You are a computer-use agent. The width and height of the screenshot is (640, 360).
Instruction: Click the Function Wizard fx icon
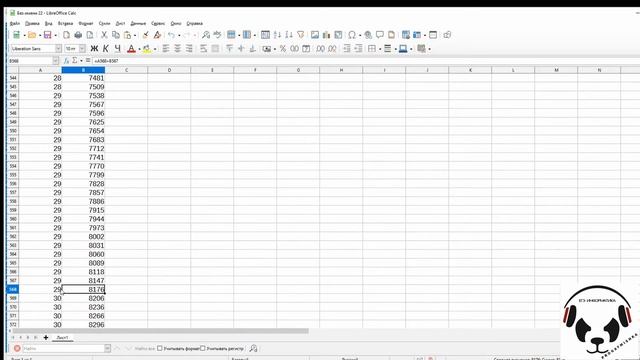pos(67,61)
